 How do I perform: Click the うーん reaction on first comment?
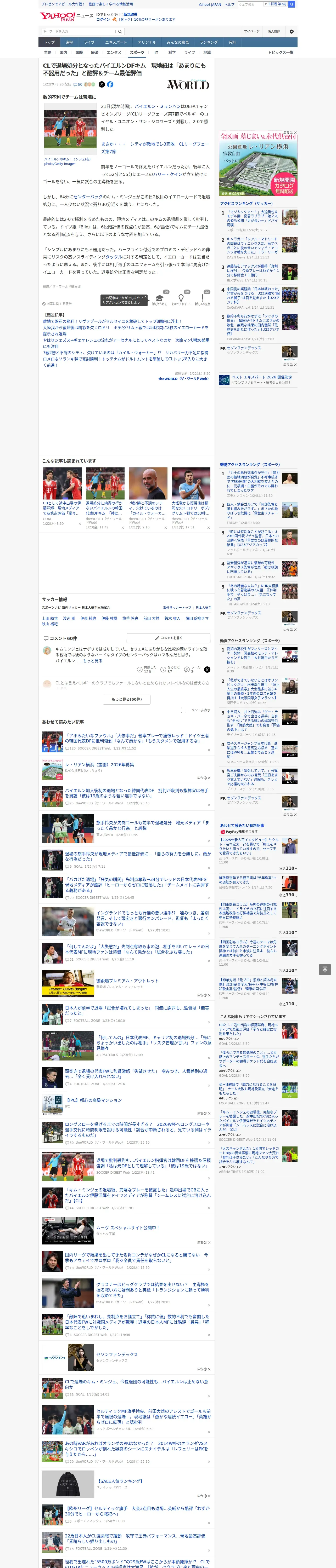192,670
